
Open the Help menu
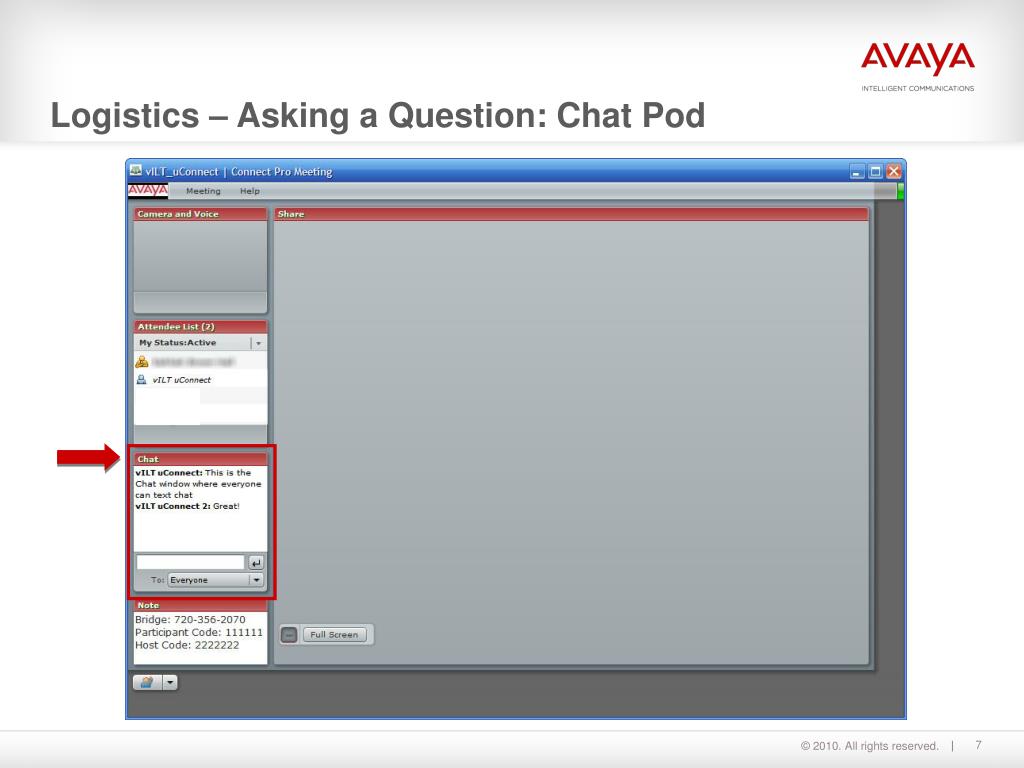point(249,191)
